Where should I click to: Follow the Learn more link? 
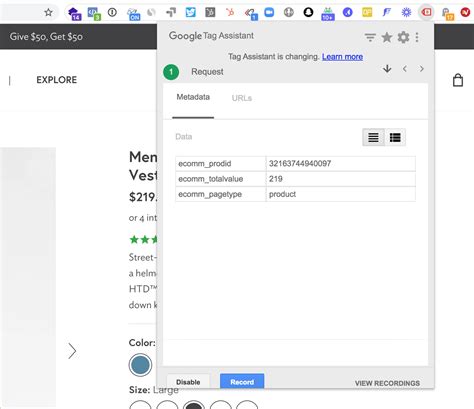(x=342, y=57)
